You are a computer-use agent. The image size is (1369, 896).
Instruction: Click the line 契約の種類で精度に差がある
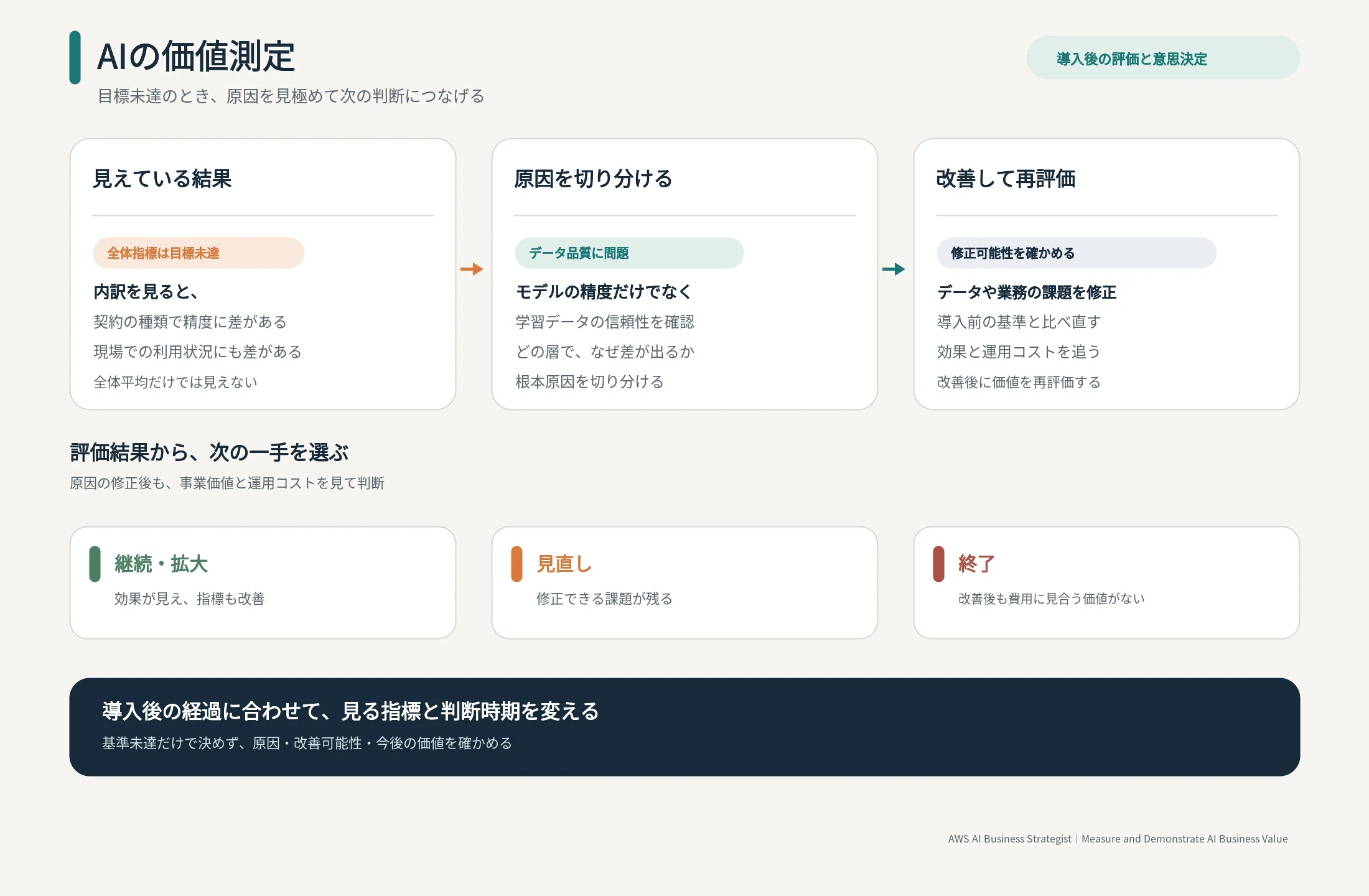[x=190, y=322]
